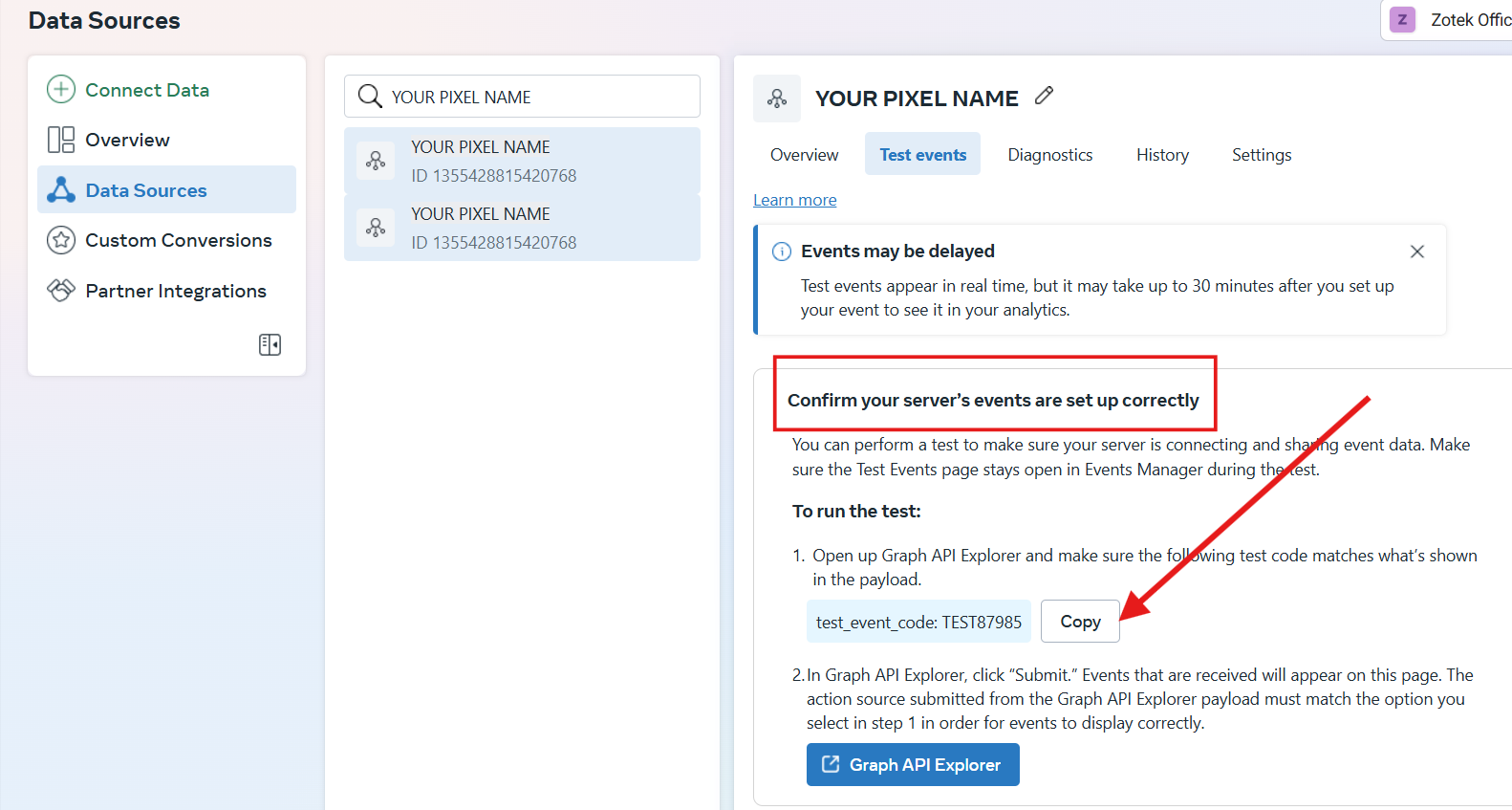This screenshot has width=1512, height=810.
Task: Open the Diagnostics tab
Action: click(x=1049, y=155)
